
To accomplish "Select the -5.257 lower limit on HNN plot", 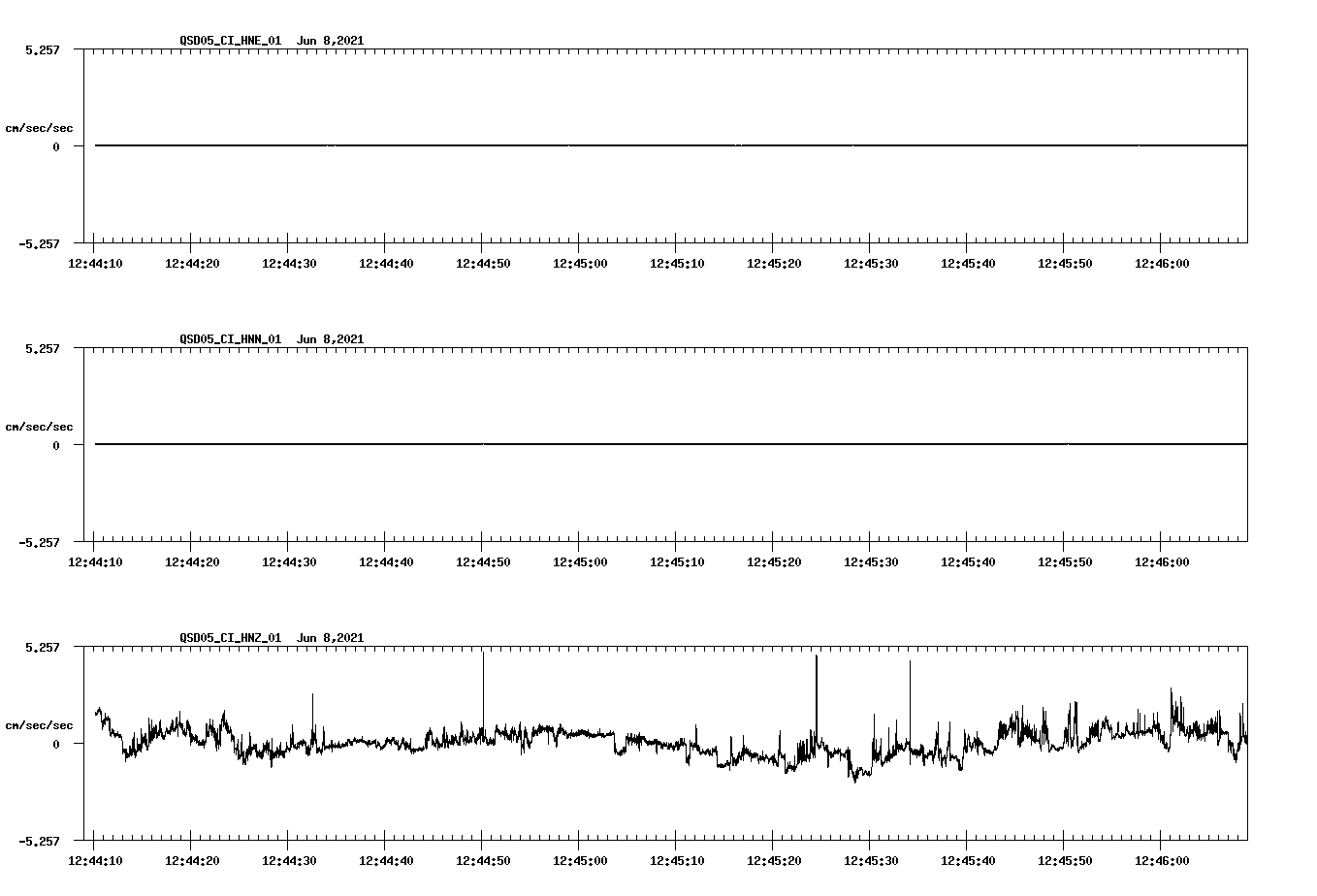I will pyautogui.click(x=39, y=542).
